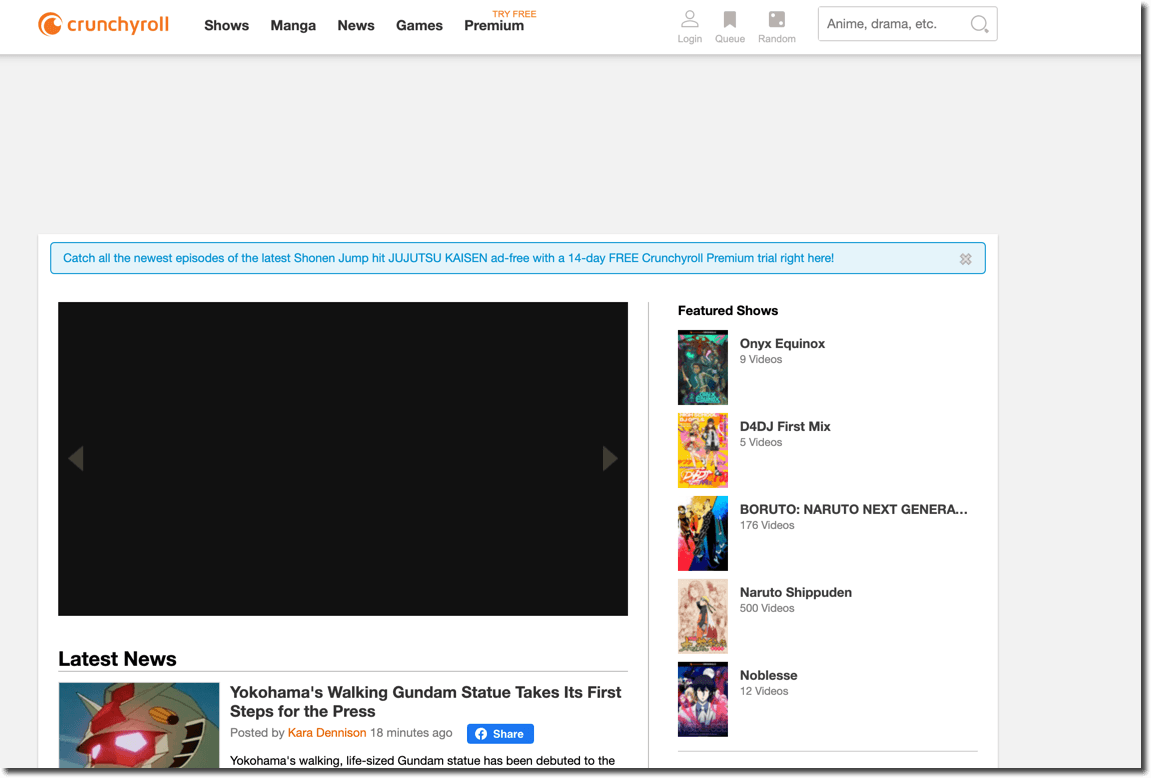Viewport: 1151px width, 778px height.
Task: Open the Naruto Shippuden title link
Action: (x=796, y=592)
